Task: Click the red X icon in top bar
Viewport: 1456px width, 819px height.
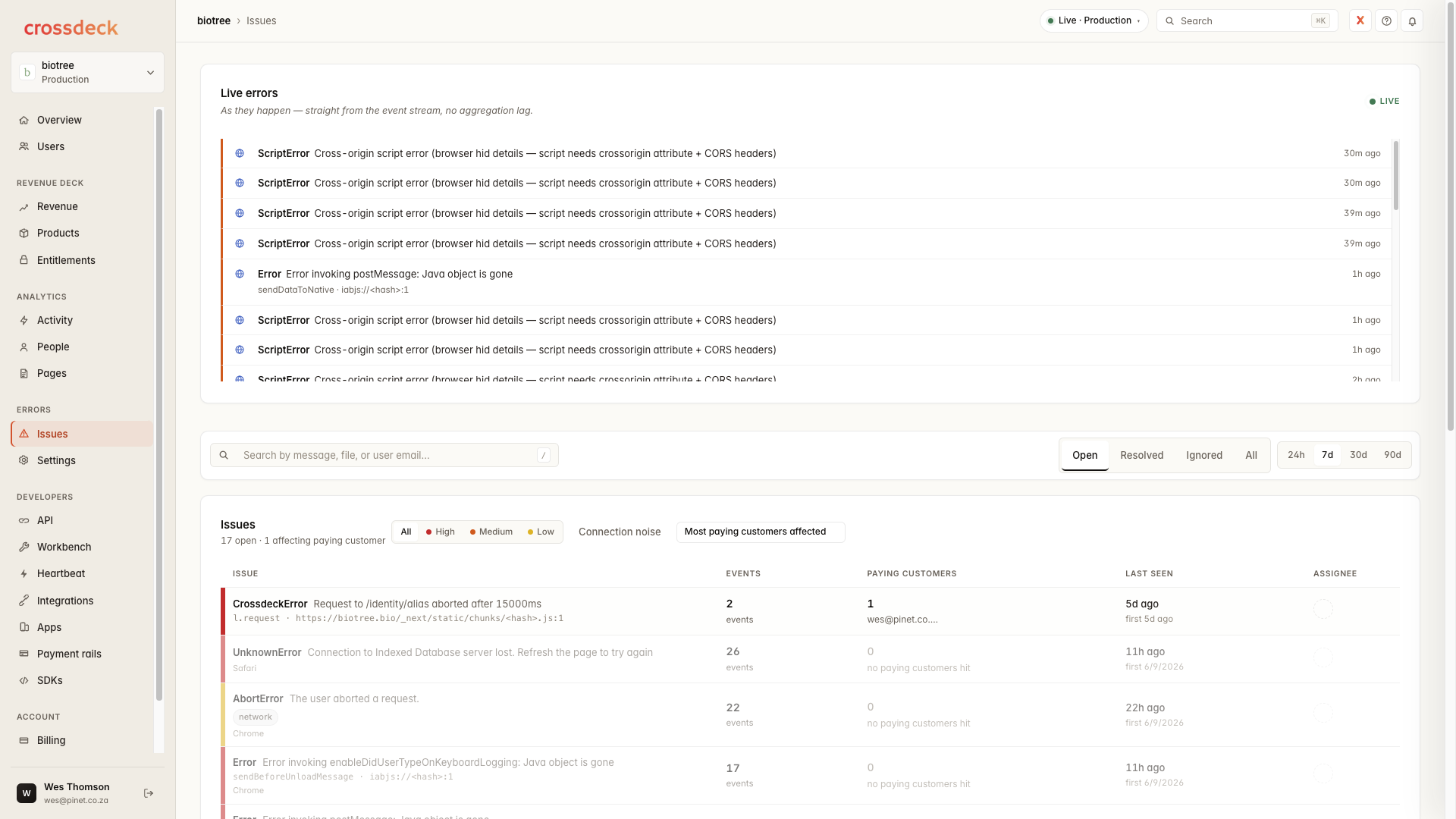Action: click(x=1360, y=21)
